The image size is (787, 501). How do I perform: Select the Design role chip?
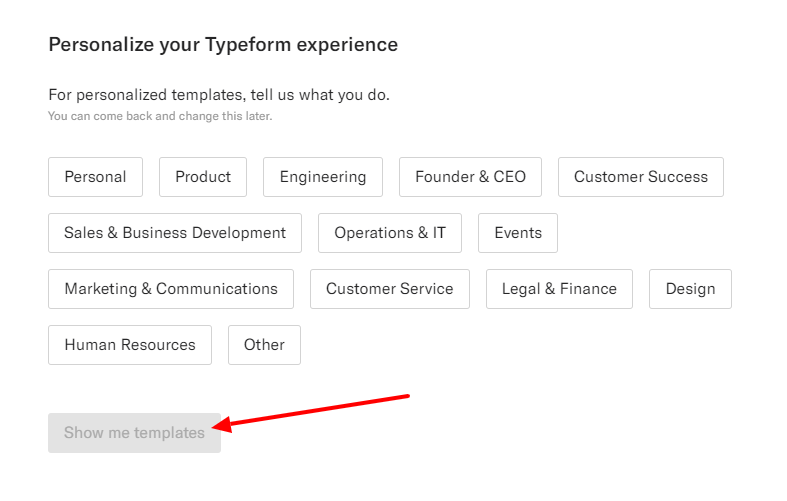click(x=690, y=289)
